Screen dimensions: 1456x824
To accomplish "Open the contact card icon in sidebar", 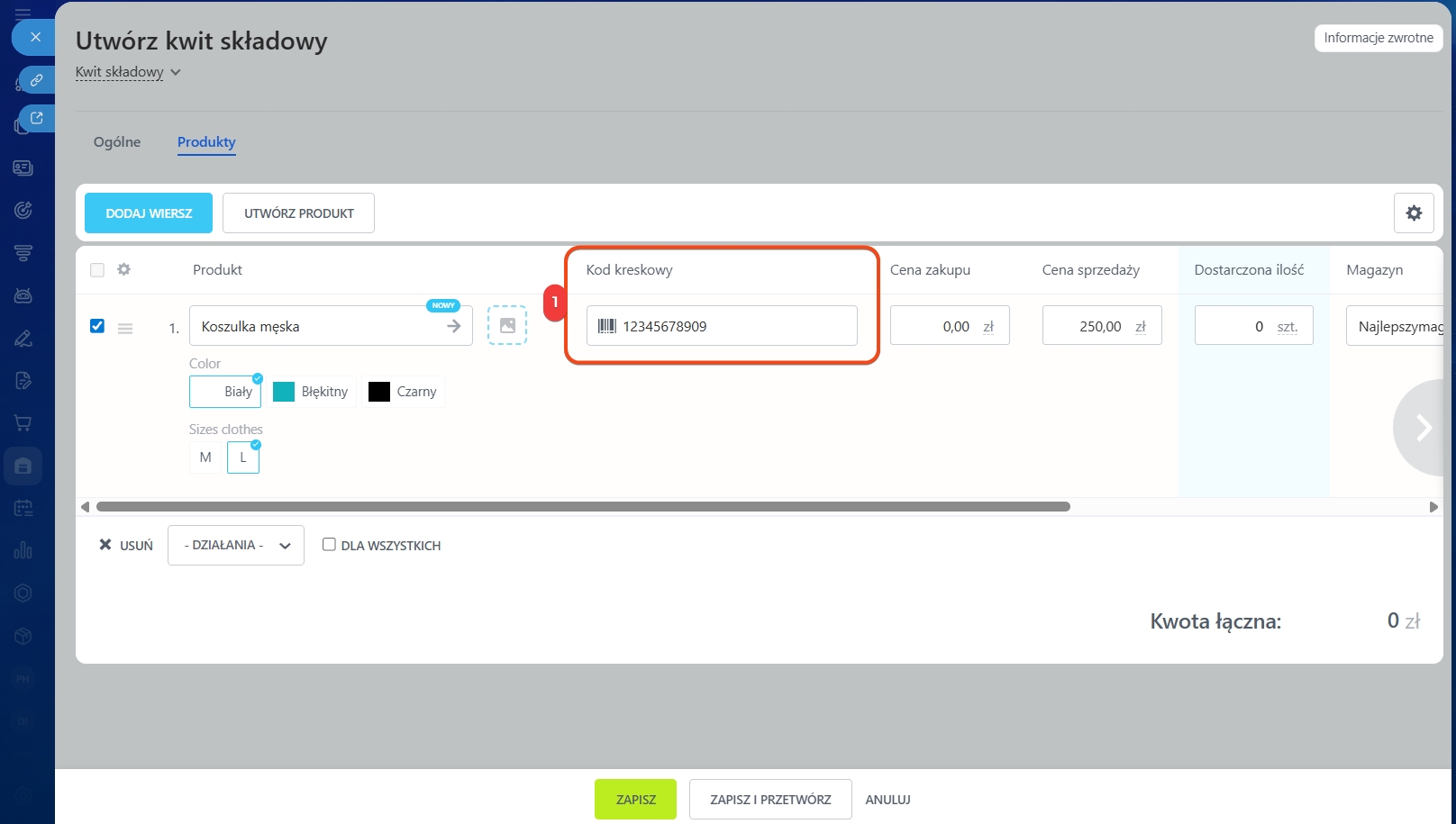I will click(23, 168).
